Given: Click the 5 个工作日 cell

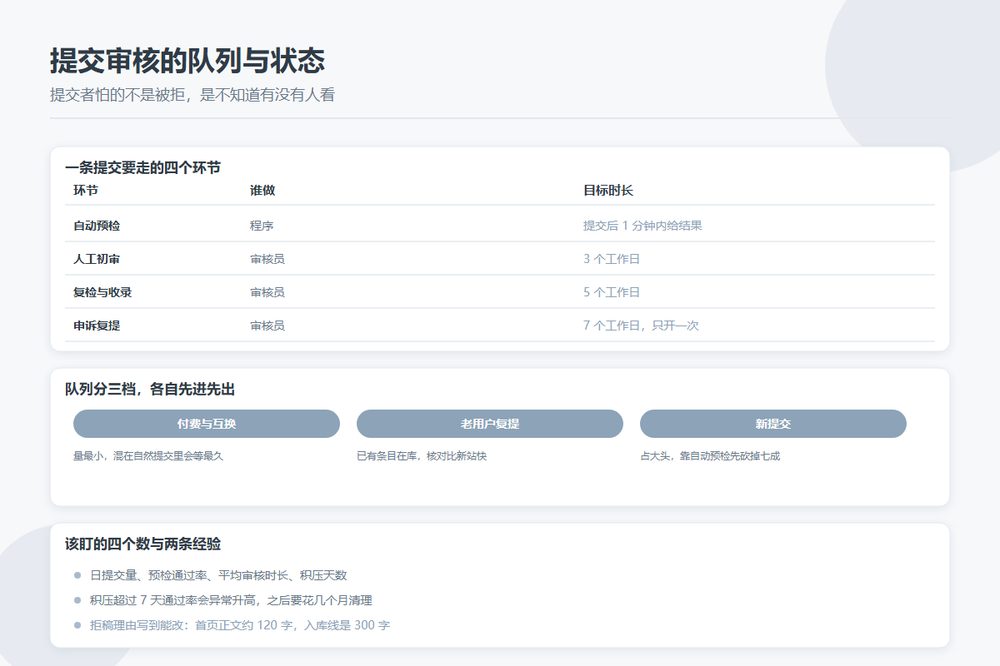Looking at the screenshot, I should coord(611,292).
